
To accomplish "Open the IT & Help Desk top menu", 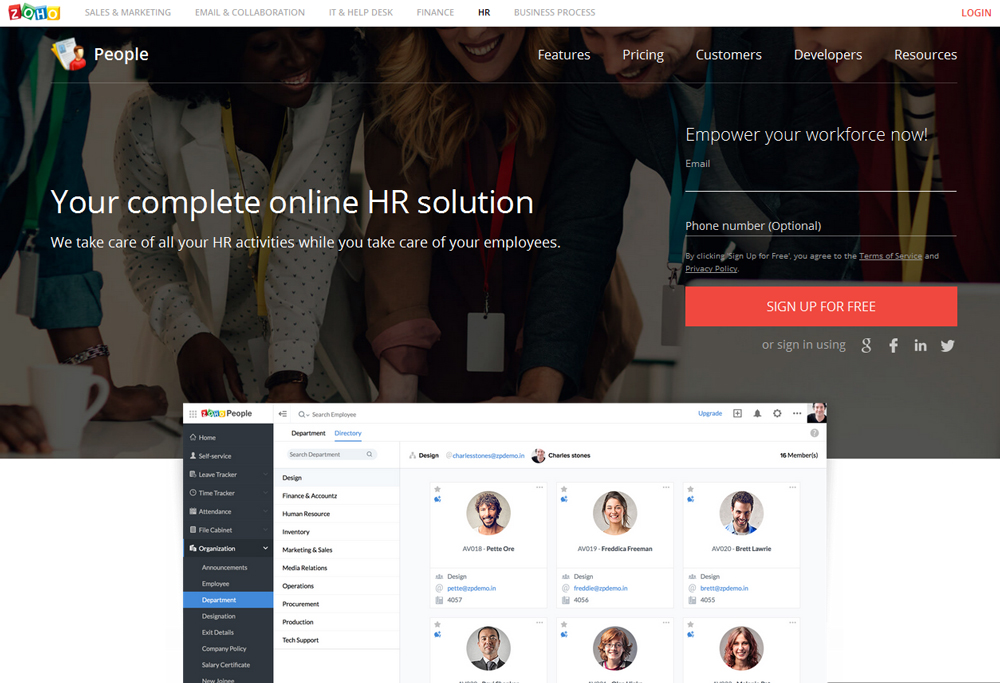I will [x=361, y=12].
